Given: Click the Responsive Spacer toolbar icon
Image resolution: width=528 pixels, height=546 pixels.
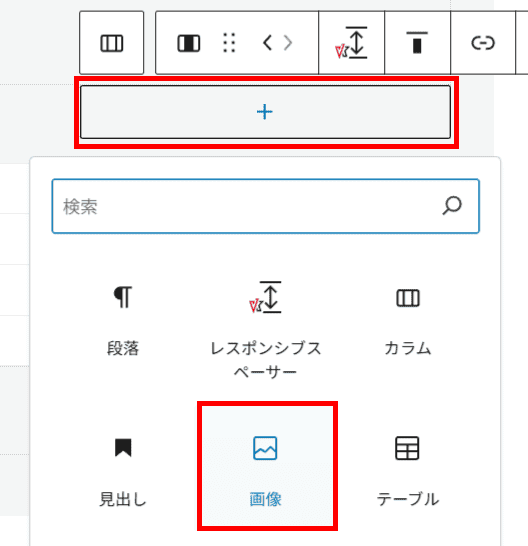Looking at the screenshot, I should [351, 43].
